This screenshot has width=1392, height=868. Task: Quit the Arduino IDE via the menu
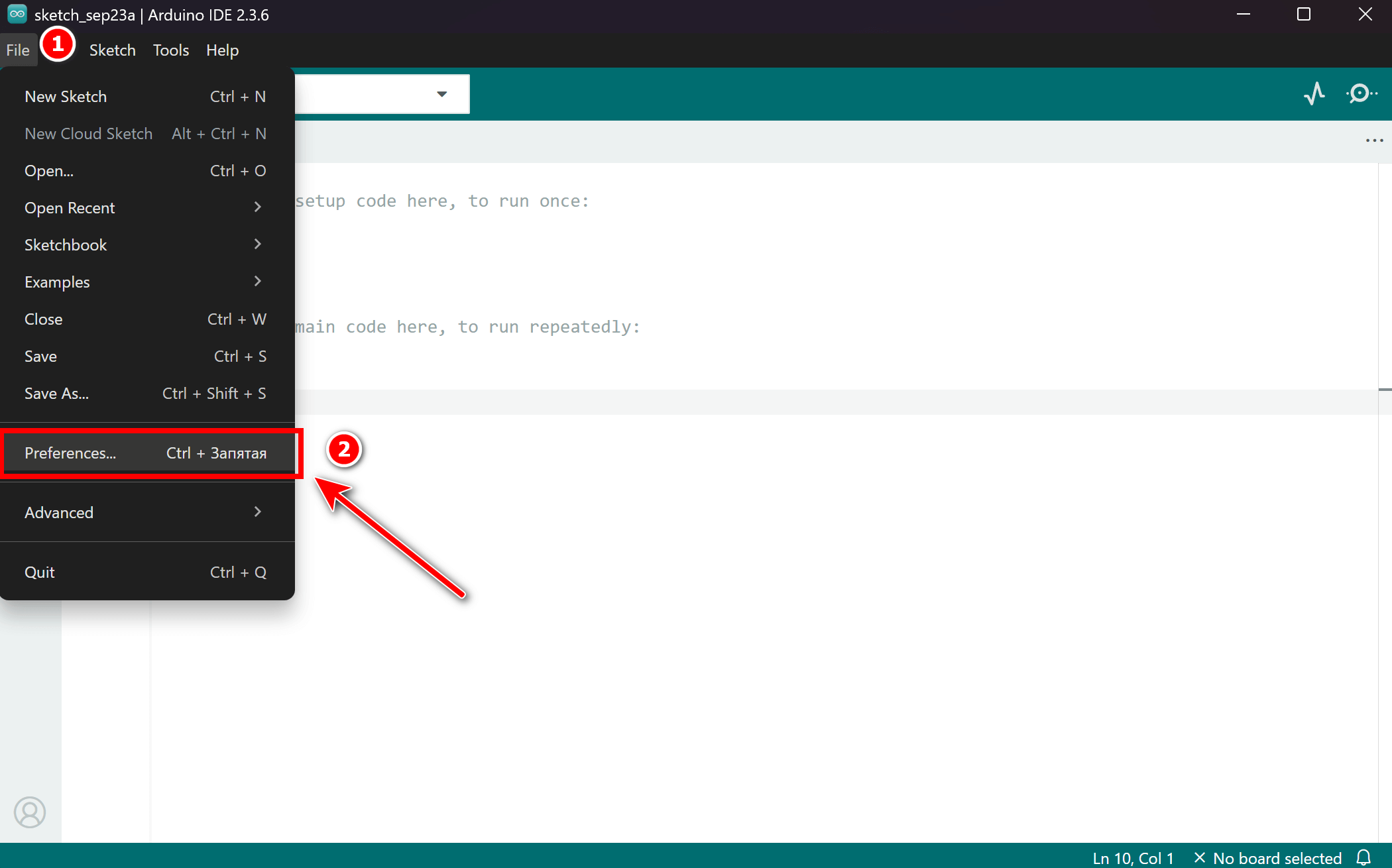(x=40, y=571)
